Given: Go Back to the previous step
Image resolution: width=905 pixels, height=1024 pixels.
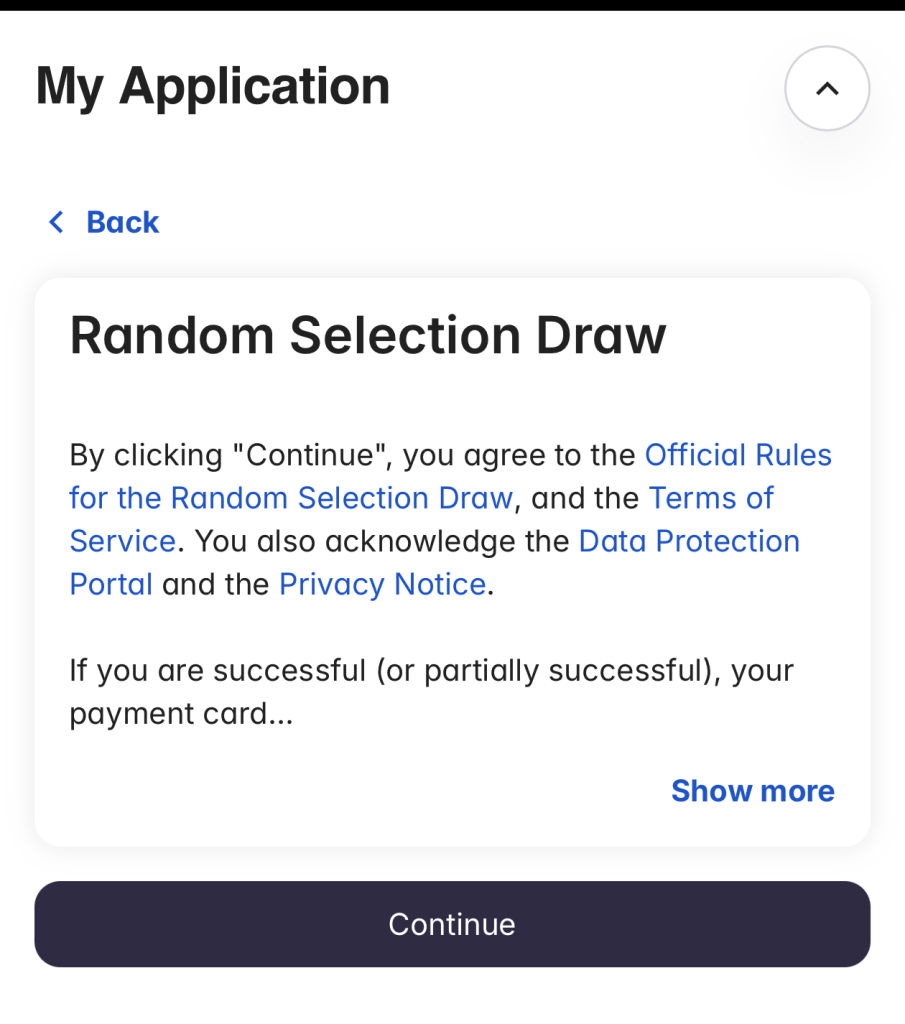Looking at the screenshot, I should coord(122,222).
